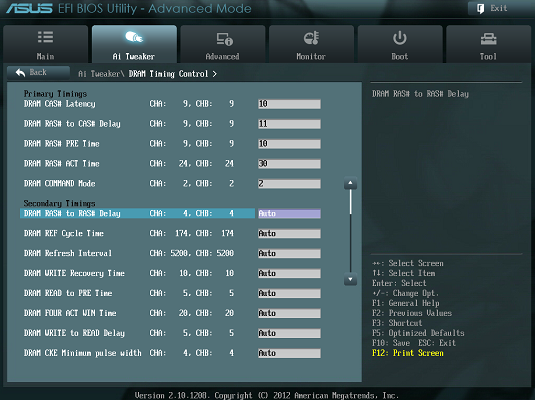The height and width of the screenshot is (400, 535).
Task: Go Back to Ai Tweaker menu
Action: pyautogui.click(x=38, y=73)
